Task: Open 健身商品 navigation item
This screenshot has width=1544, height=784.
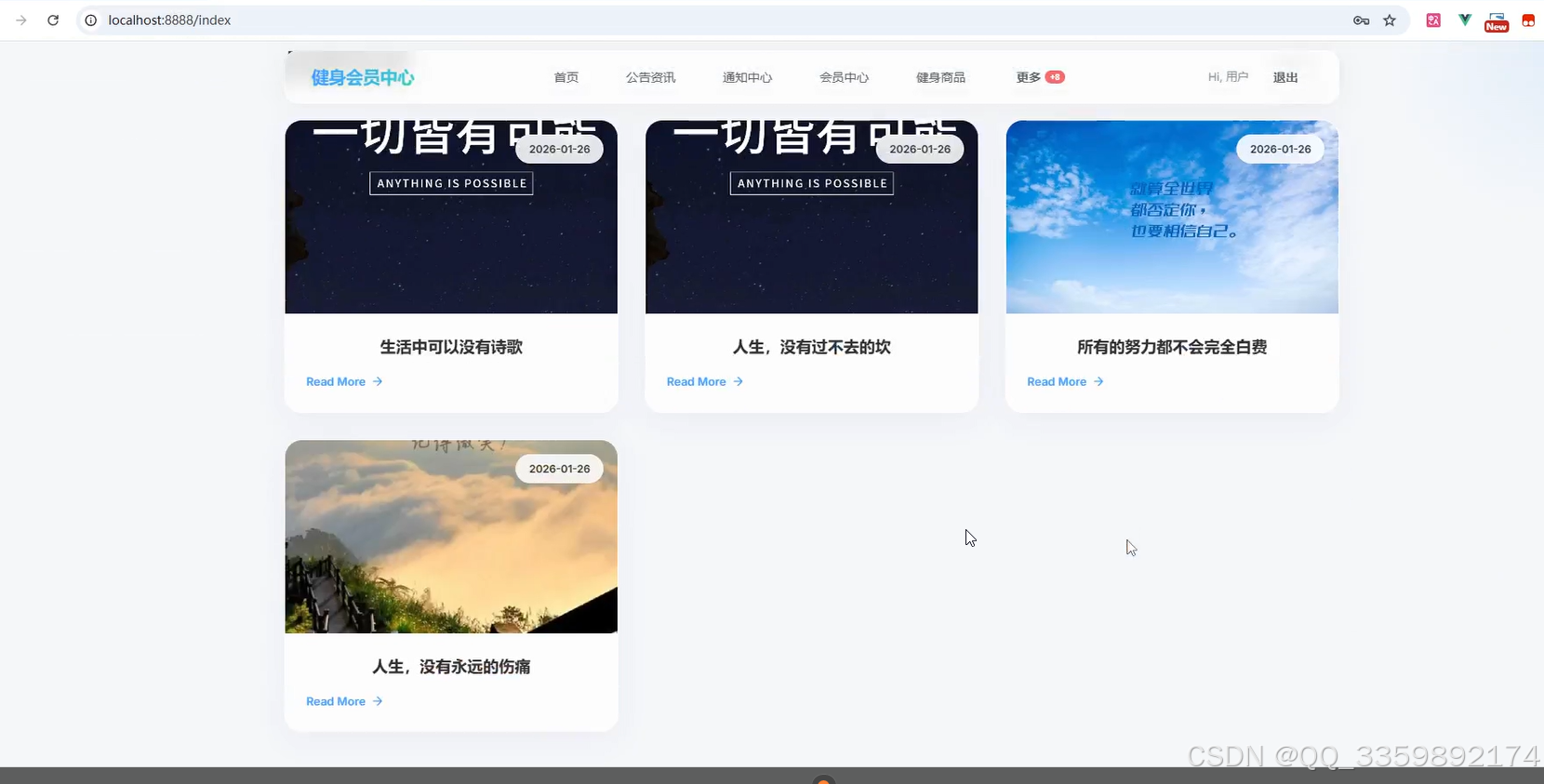Action: (x=941, y=77)
